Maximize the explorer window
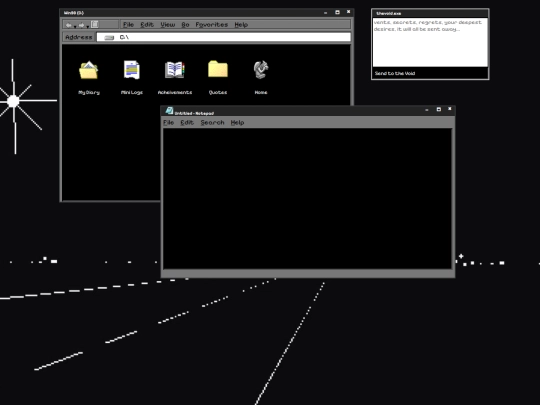Screen dimensions: 540x405 point(337,12)
